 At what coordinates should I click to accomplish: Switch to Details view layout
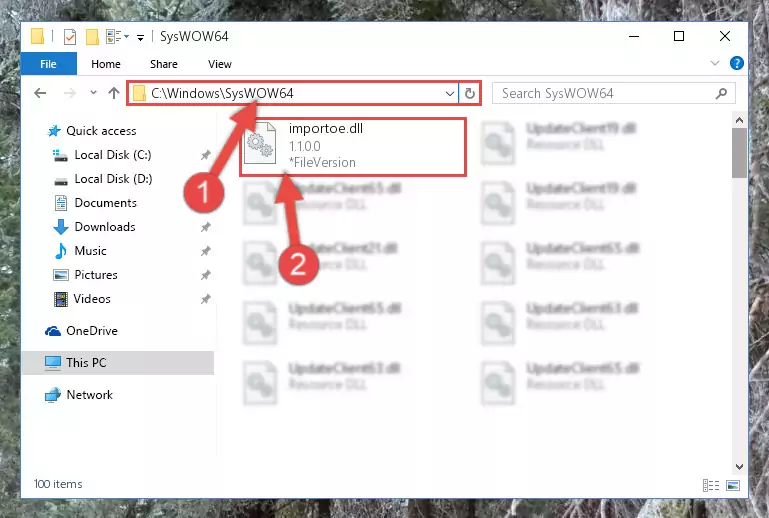point(711,485)
